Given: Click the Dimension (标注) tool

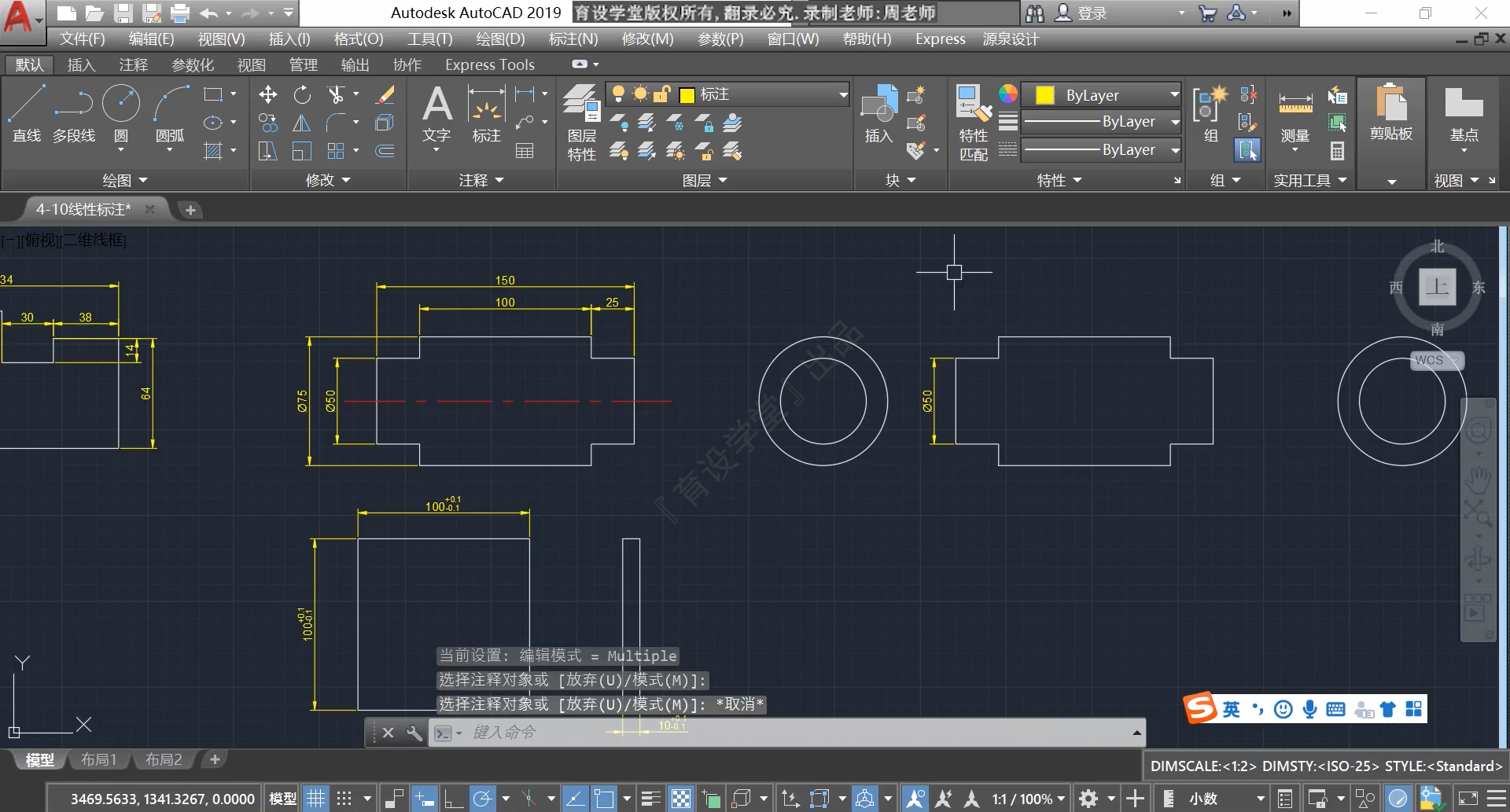Looking at the screenshot, I should point(486,115).
